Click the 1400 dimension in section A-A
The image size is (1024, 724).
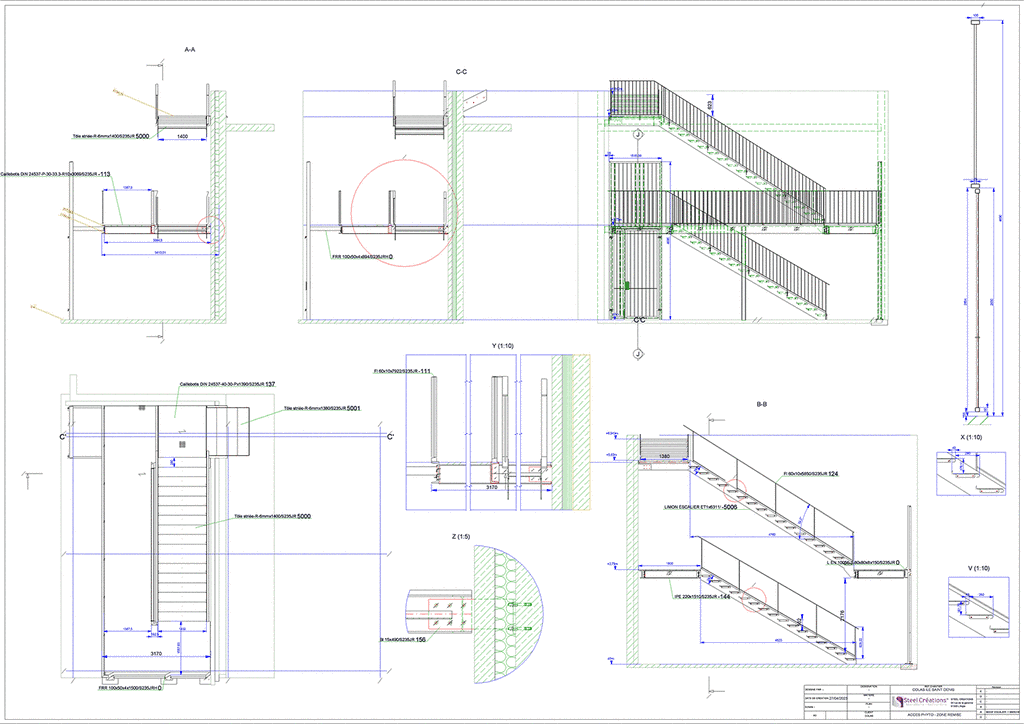(x=183, y=136)
